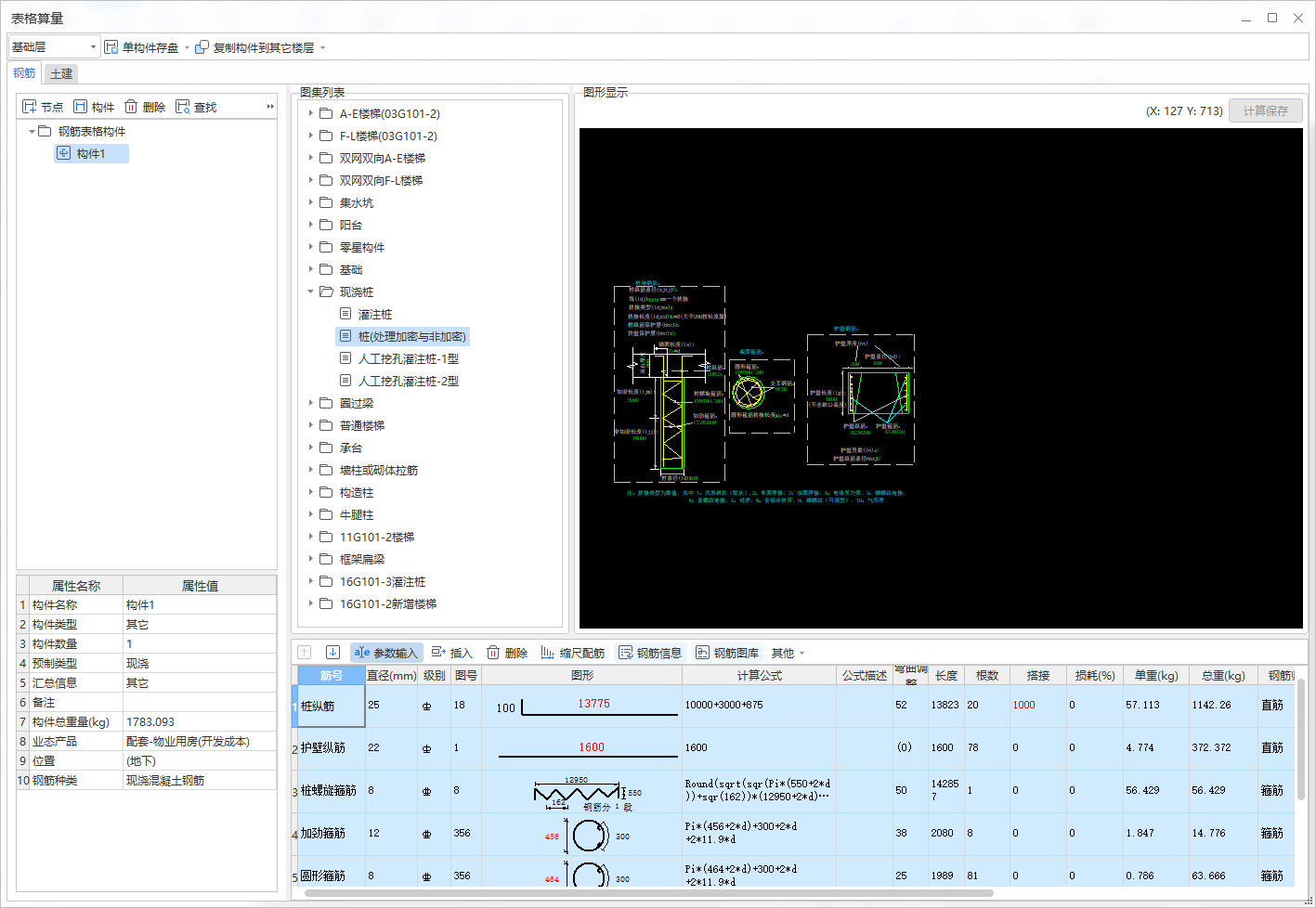This screenshot has height=908, width=1316.
Task: Click the 删除 delete icon in the left panel
Action: [x=131, y=107]
